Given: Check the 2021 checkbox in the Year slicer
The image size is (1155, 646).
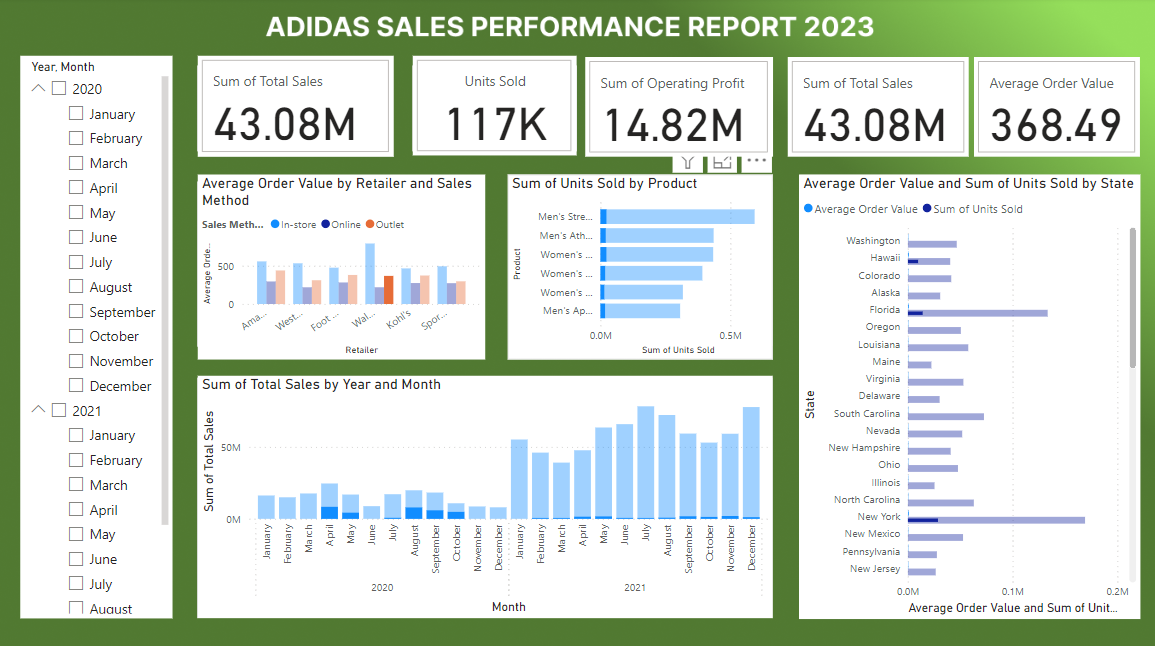Looking at the screenshot, I should coord(60,410).
